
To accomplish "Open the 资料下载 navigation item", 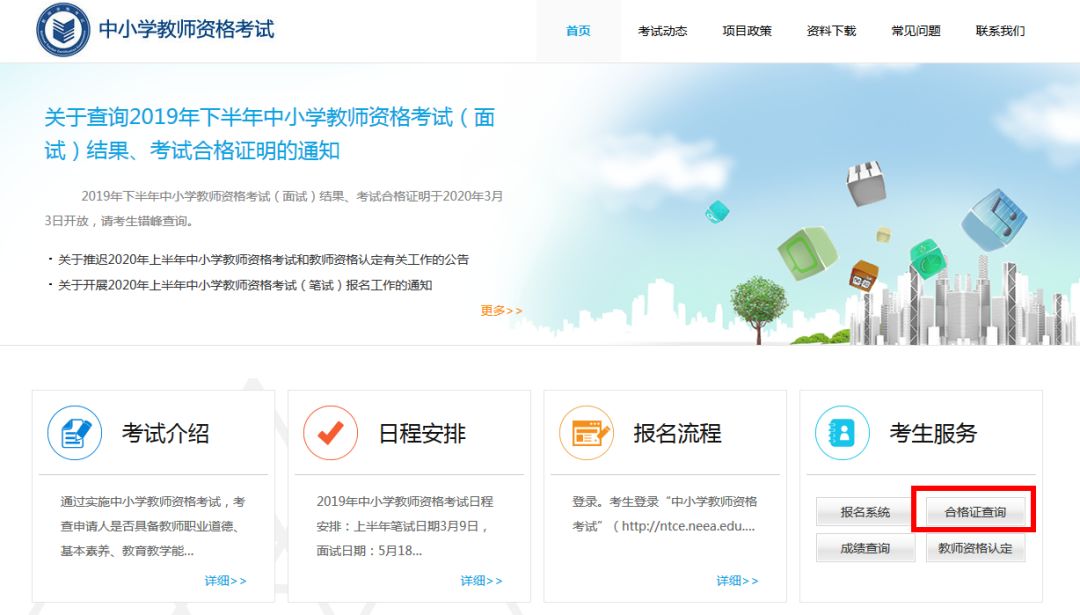I will [x=831, y=31].
